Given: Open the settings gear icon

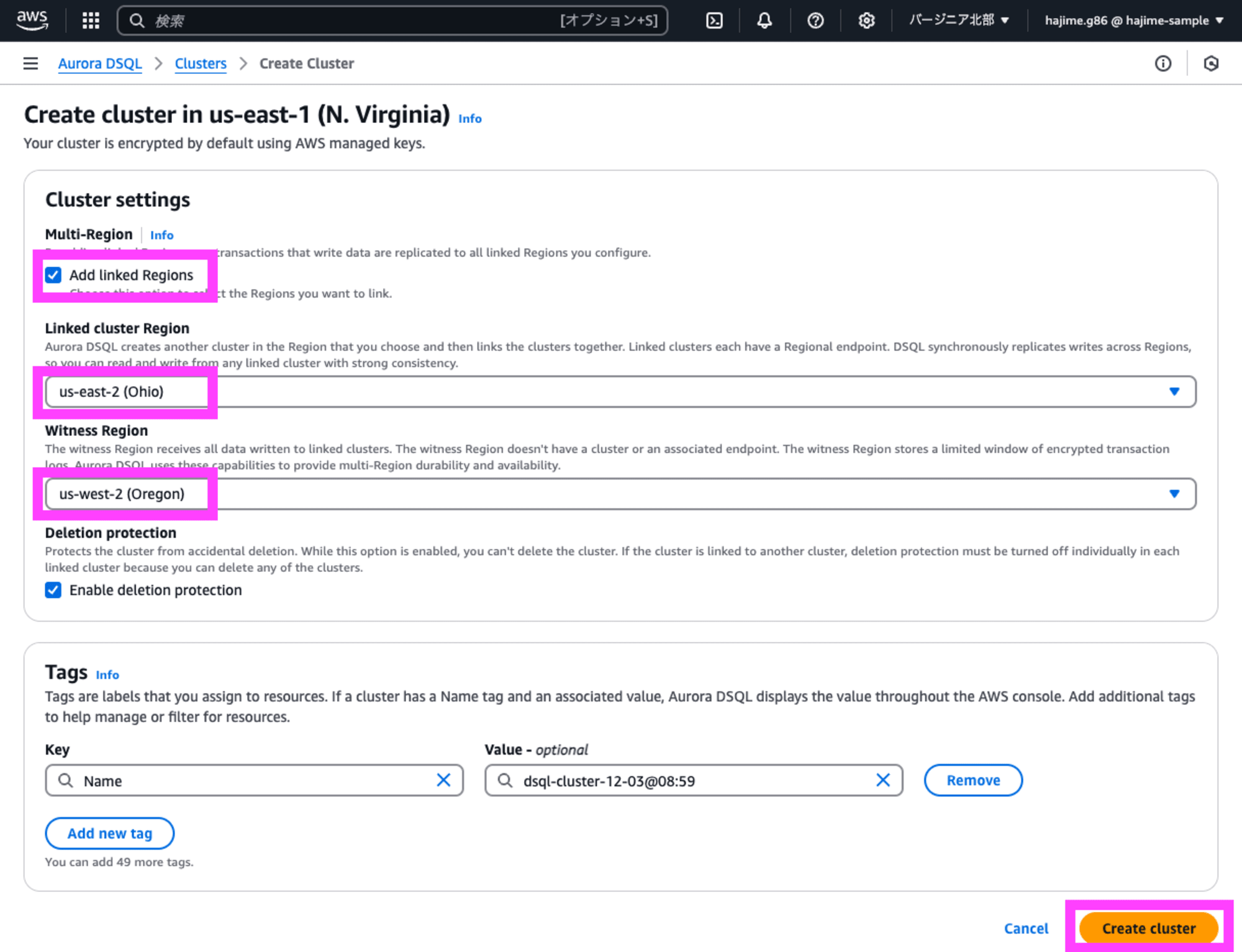Looking at the screenshot, I should click(866, 20).
